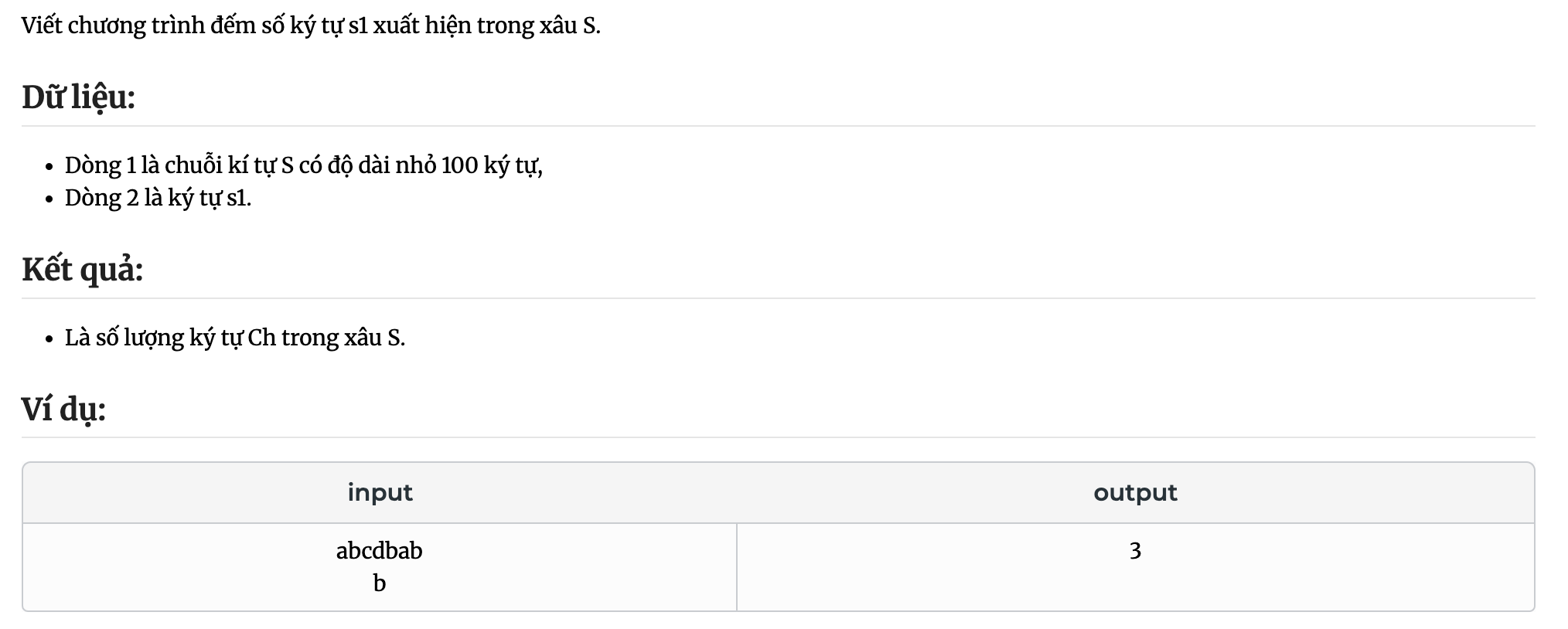Click the "Dòng 1 là chuỗi kí tự S" line
Image resolution: width=1568 pixels, height=629 pixels.
[304, 165]
